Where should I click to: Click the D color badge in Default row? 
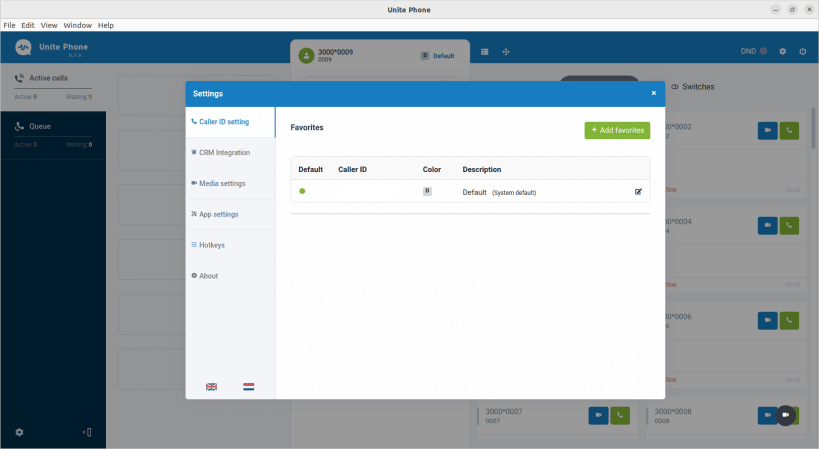(427, 191)
